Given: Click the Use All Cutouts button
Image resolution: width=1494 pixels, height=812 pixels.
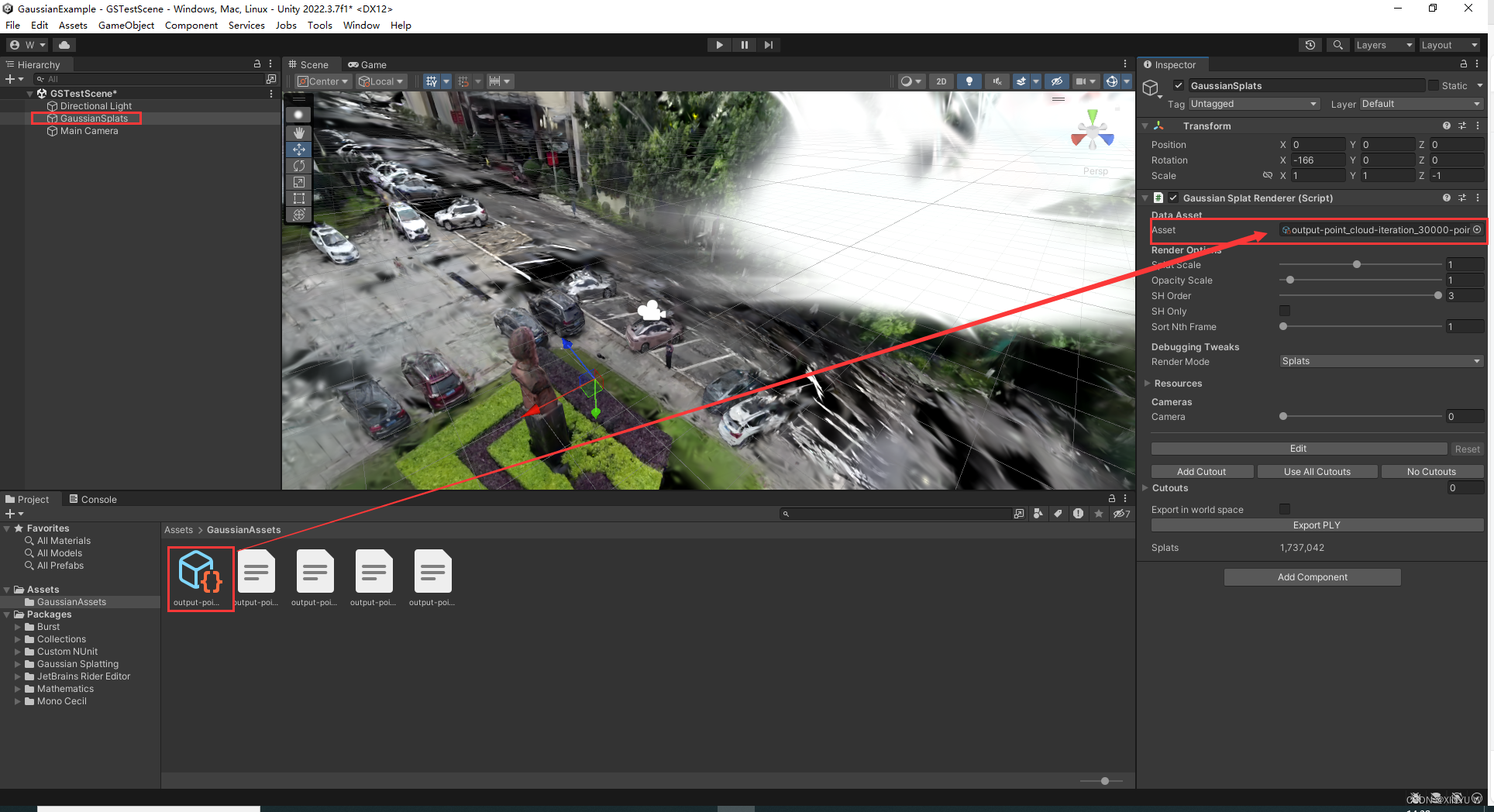Looking at the screenshot, I should tap(1317, 471).
